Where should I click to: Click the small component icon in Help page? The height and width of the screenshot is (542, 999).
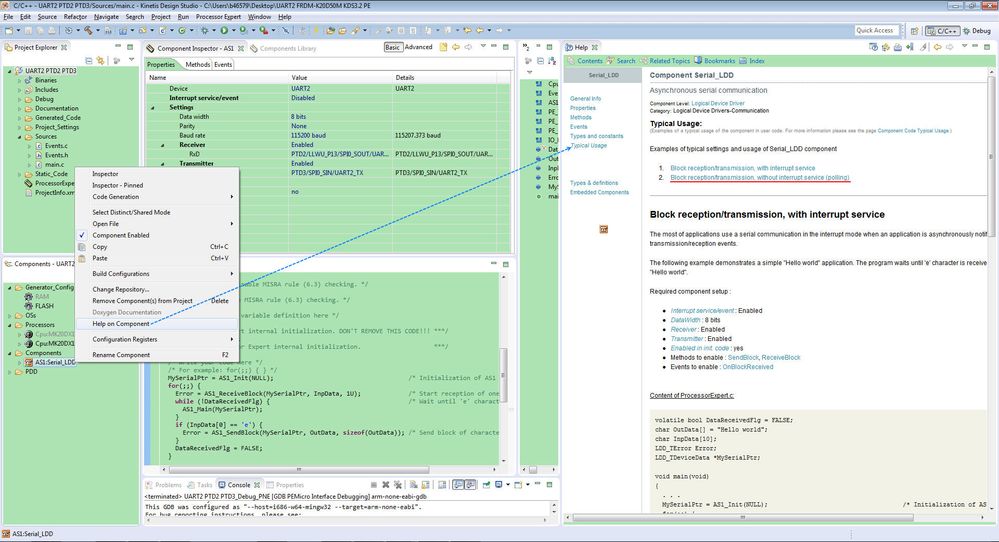603,229
